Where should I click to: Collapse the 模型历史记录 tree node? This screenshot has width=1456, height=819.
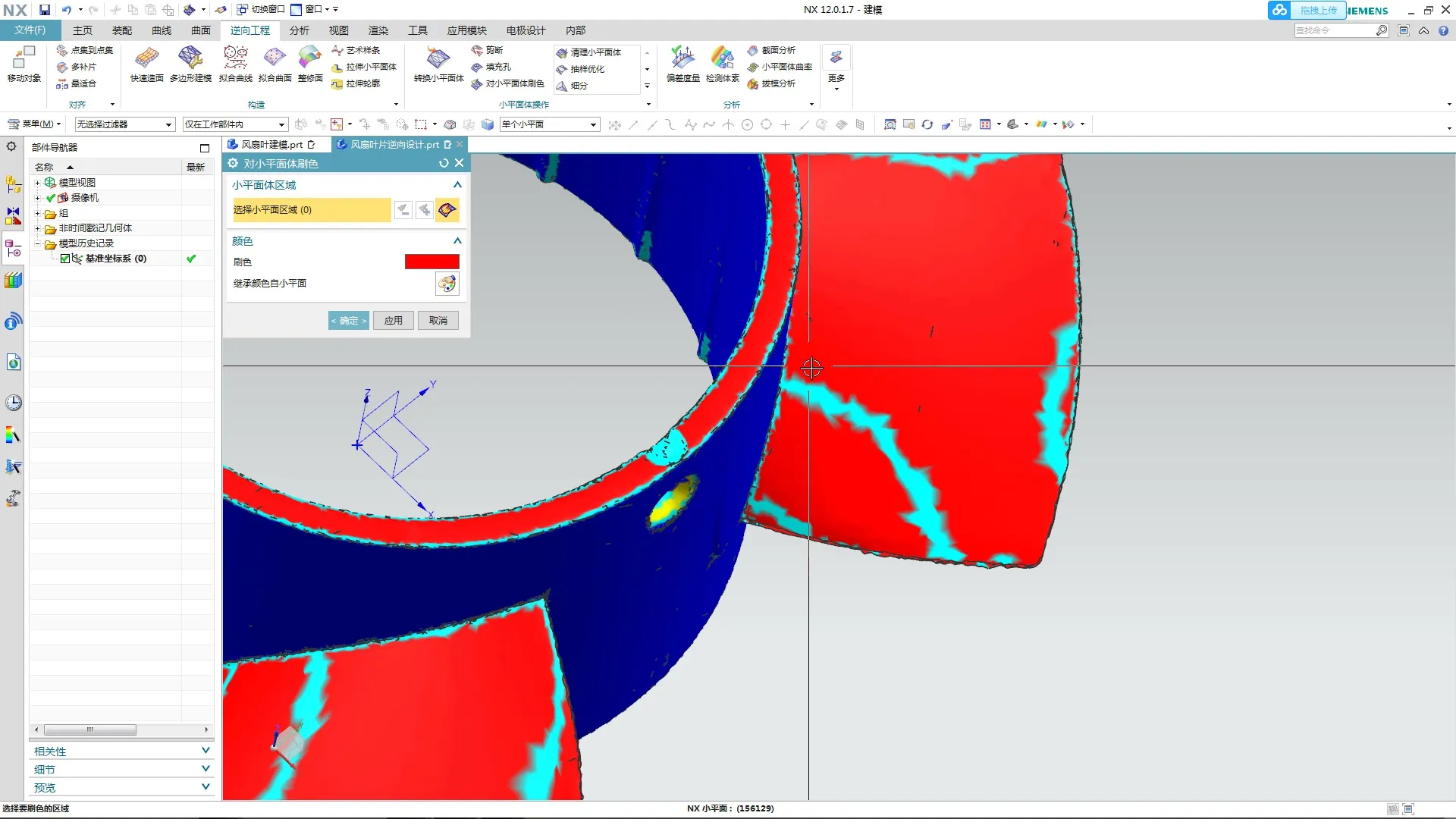pos(37,243)
